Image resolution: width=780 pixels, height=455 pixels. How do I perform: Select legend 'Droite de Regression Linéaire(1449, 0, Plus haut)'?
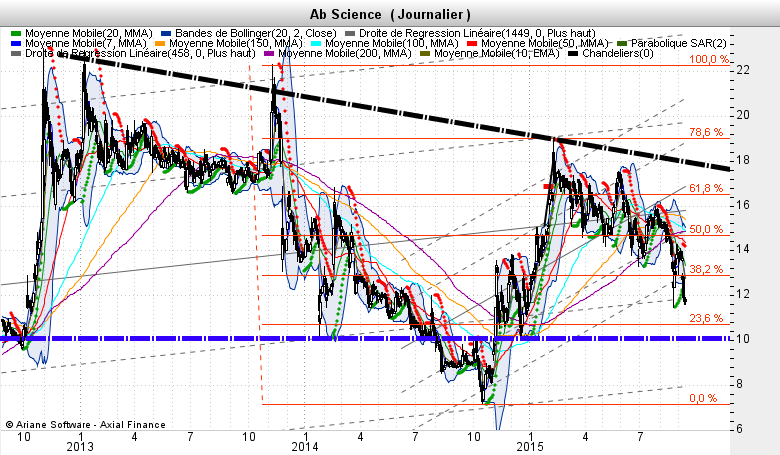pos(477,33)
